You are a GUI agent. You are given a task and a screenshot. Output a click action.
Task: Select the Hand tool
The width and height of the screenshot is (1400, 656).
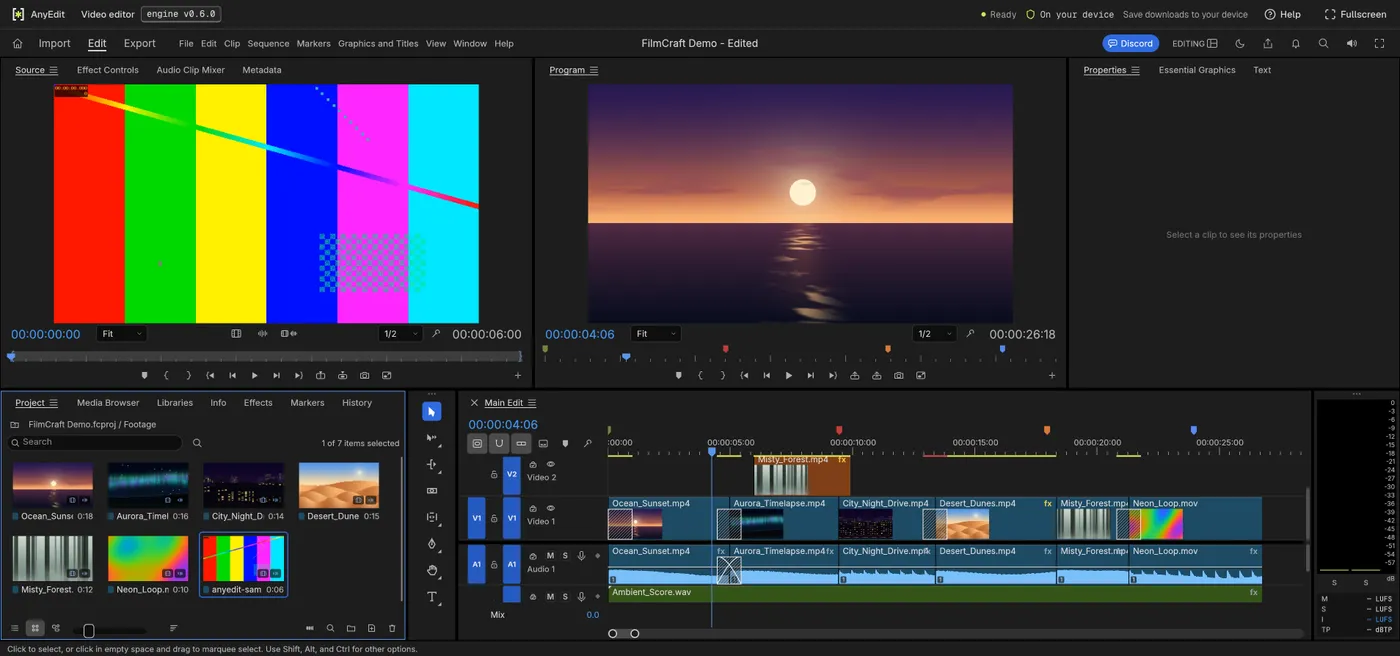click(x=432, y=571)
